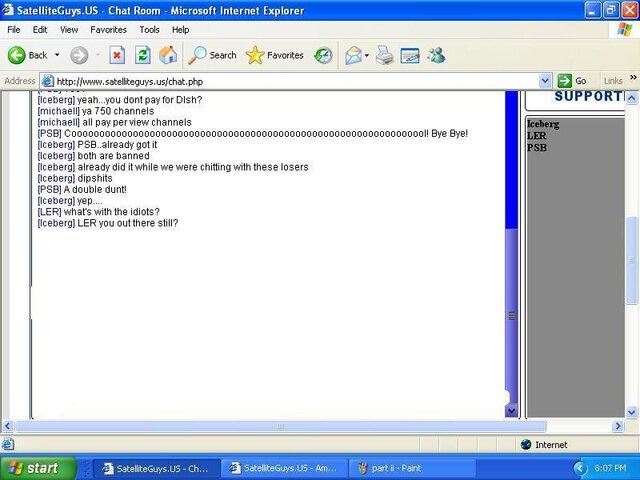640x480 pixels.
Task: Click message 'both are banned'
Action: 113,156
